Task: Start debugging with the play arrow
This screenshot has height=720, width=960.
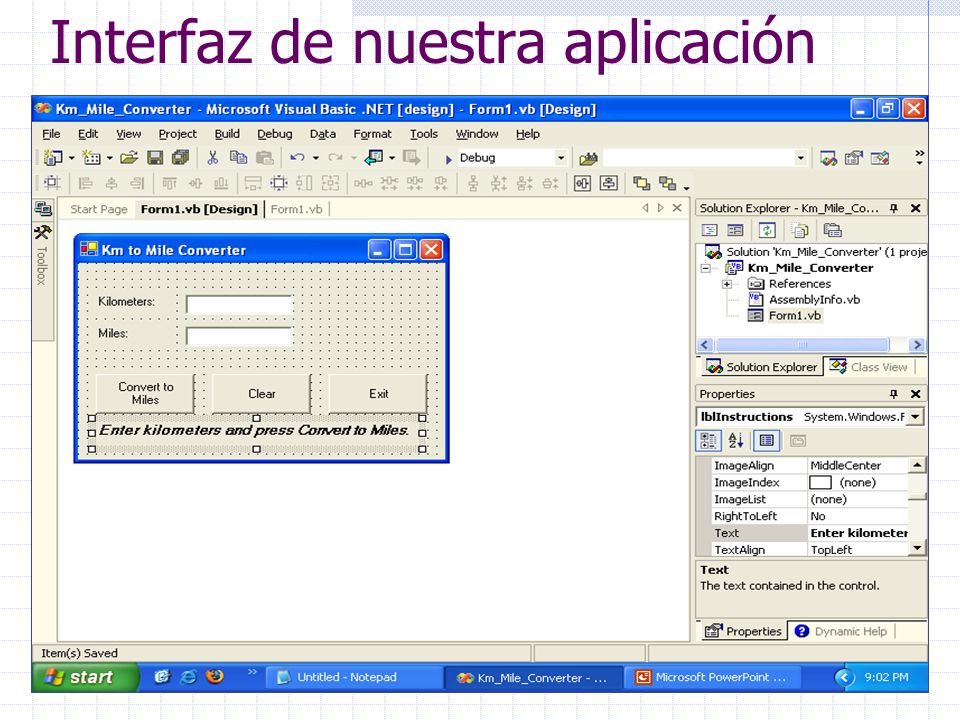Action: (448, 159)
